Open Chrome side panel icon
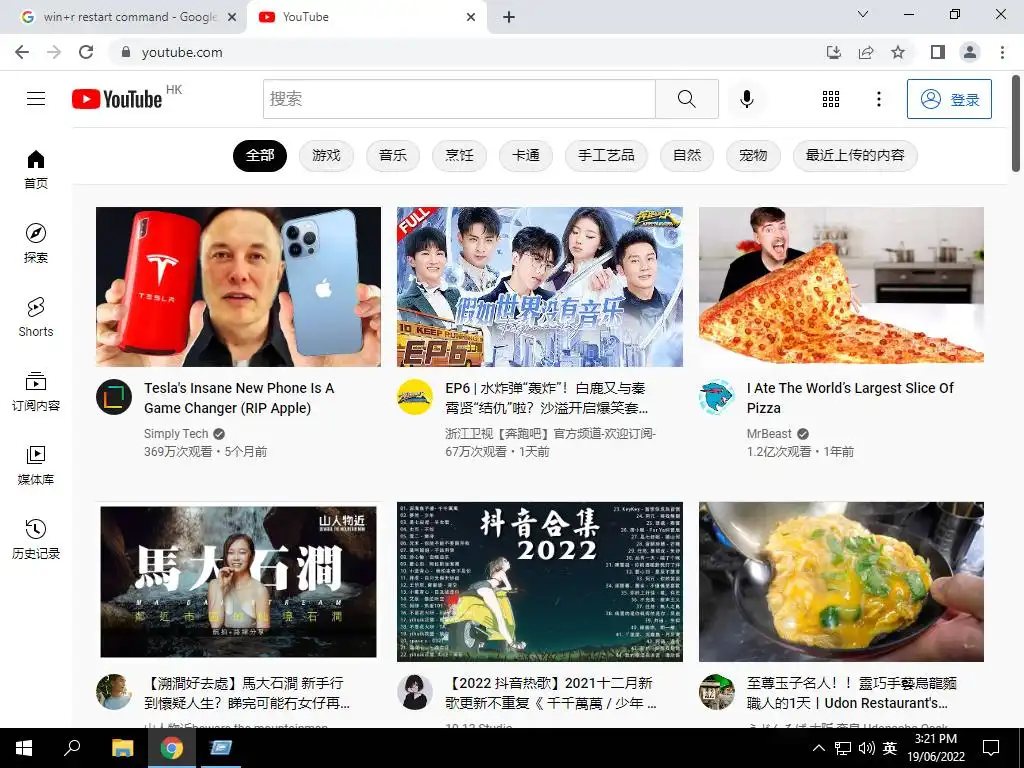 938,52
